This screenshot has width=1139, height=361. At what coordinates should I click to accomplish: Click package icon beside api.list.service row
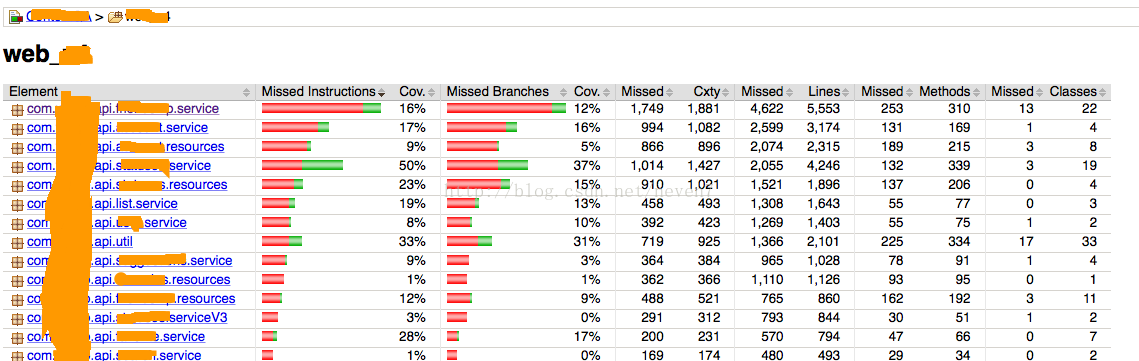tap(17, 204)
